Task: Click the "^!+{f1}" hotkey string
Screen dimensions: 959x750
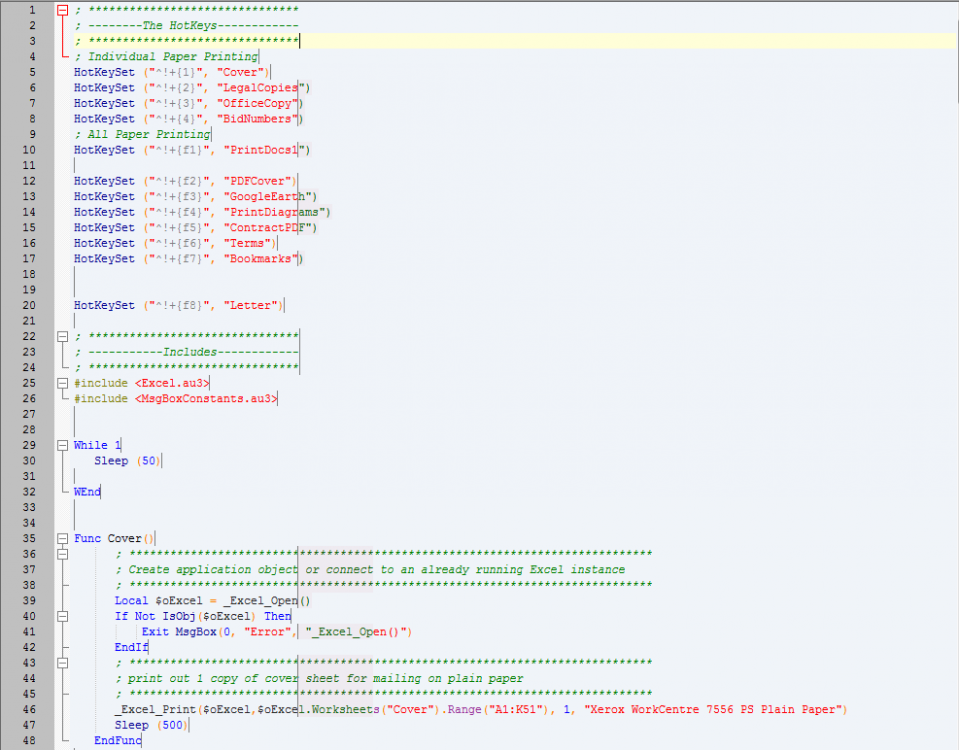Action: pyautogui.click(x=179, y=150)
